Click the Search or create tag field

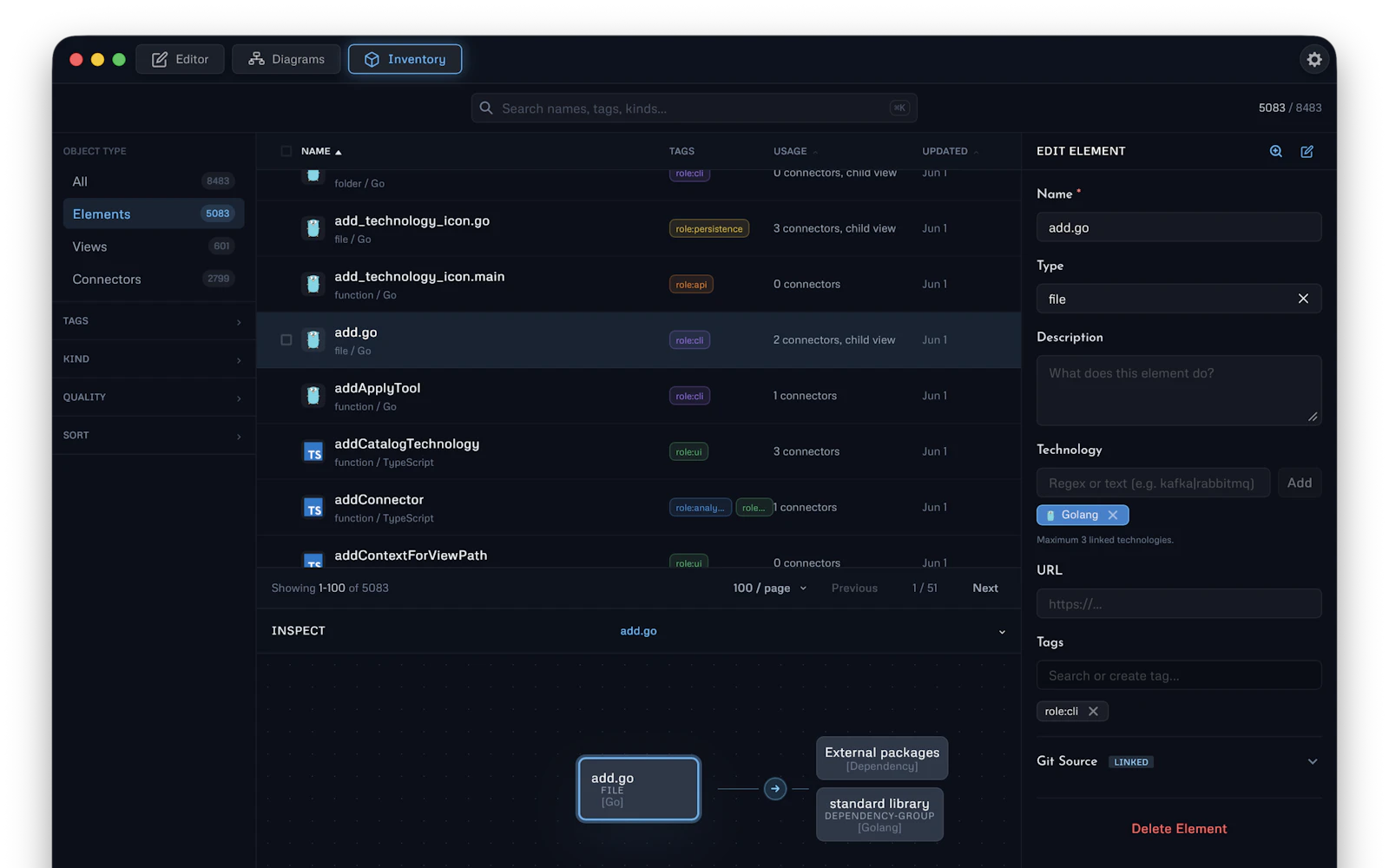(x=1179, y=675)
